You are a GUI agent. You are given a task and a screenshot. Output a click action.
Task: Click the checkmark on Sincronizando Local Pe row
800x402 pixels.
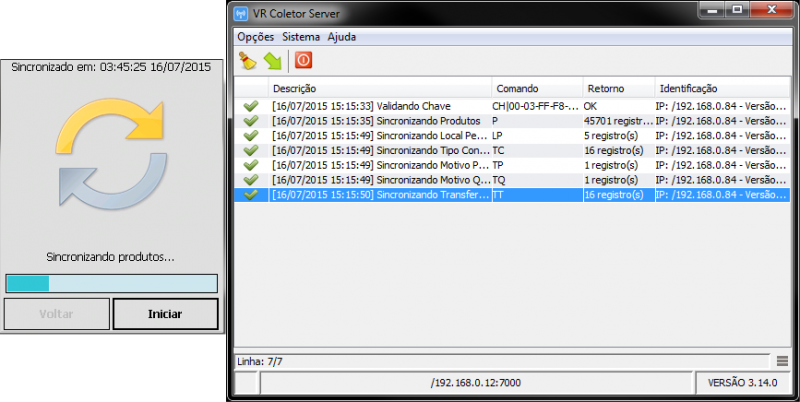pyautogui.click(x=251, y=136)
